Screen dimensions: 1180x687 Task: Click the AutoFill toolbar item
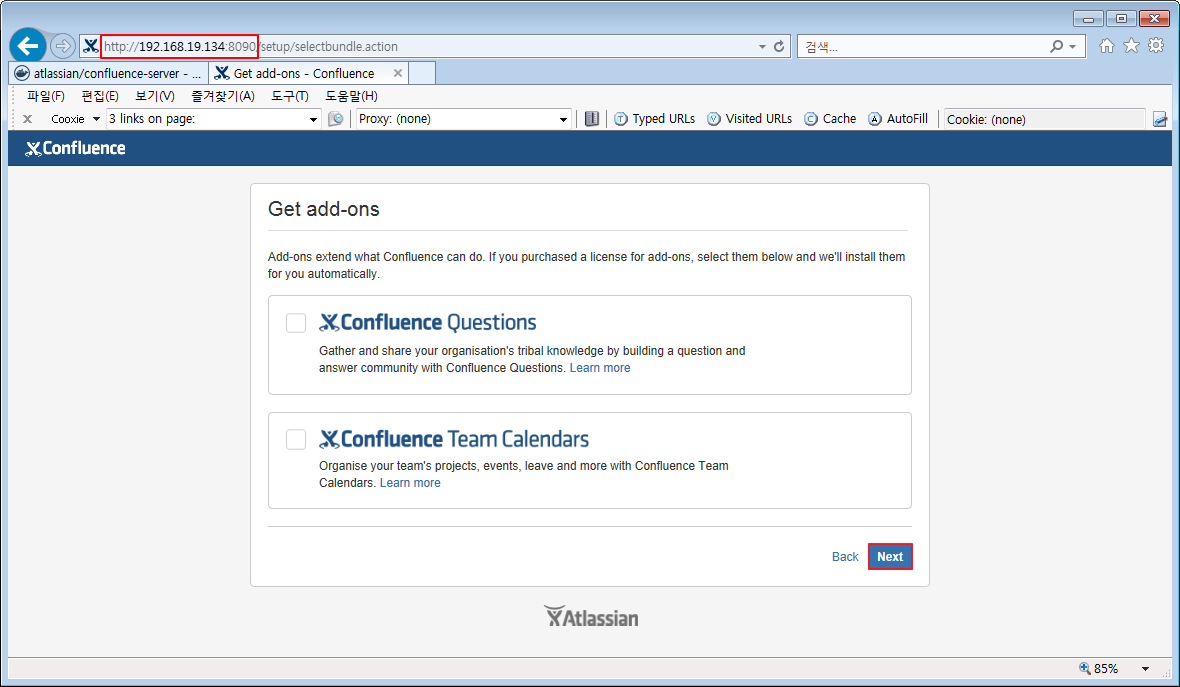pos(897,119)
